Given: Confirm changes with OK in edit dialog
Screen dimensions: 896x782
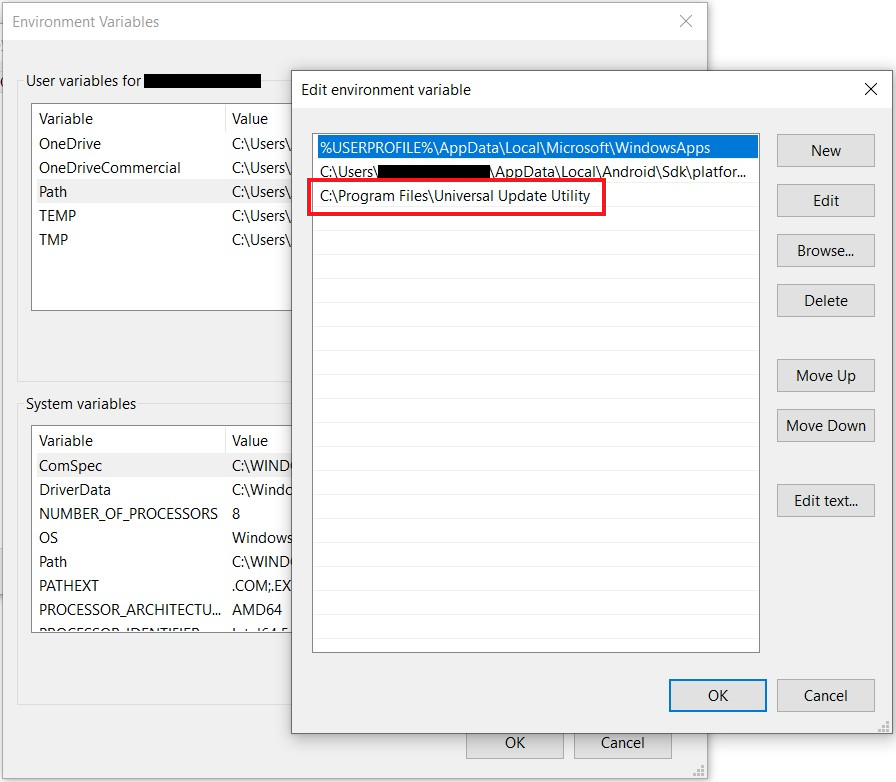Looking at the screenshot, I should coord(717,695).
